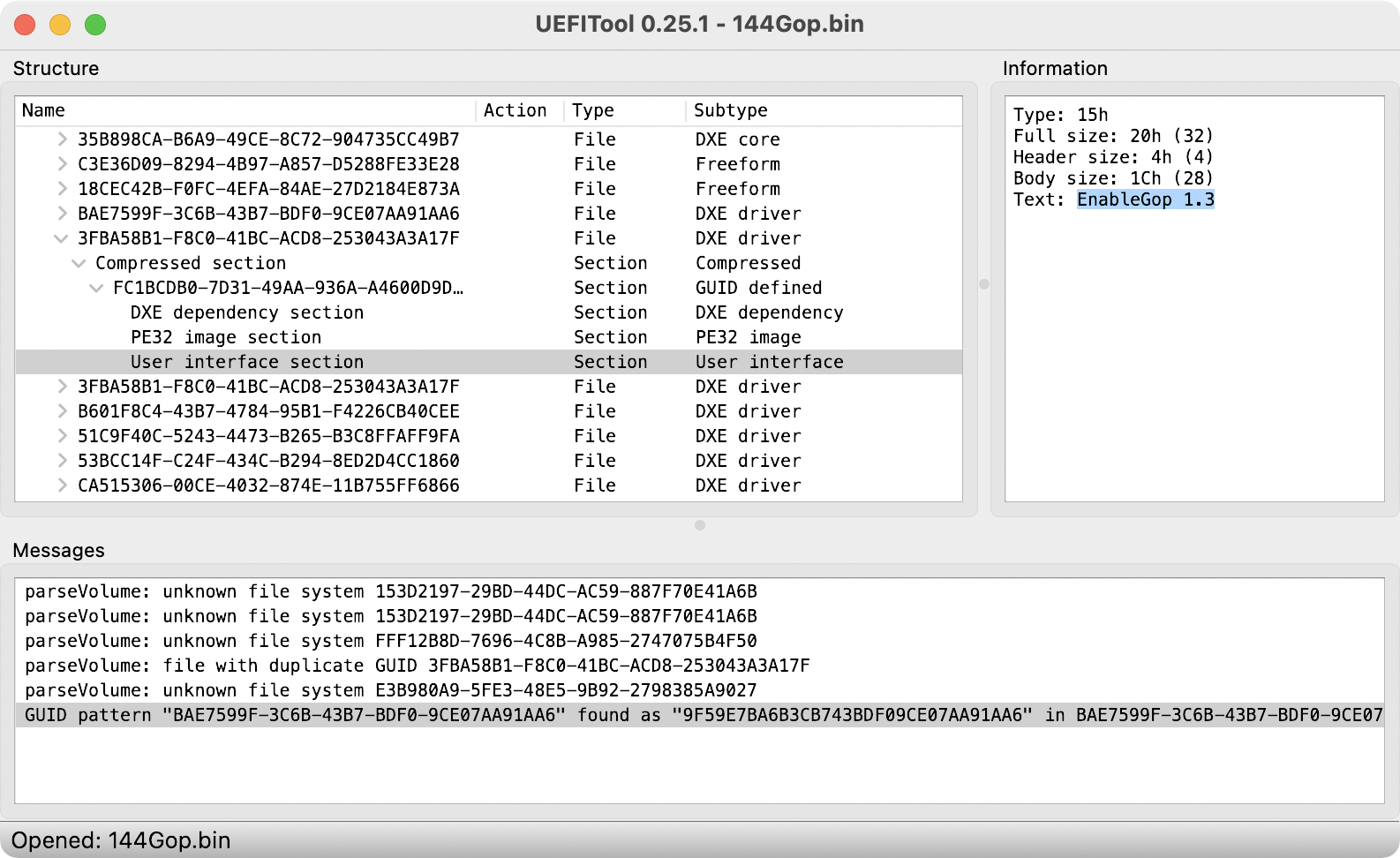Select the BAE7599F-3C6B-43B7-BDF0-9CE07AA91AA6 file name
This screenshot has width=1400, height=858.
pyautogui.click(x=268, y=214)
